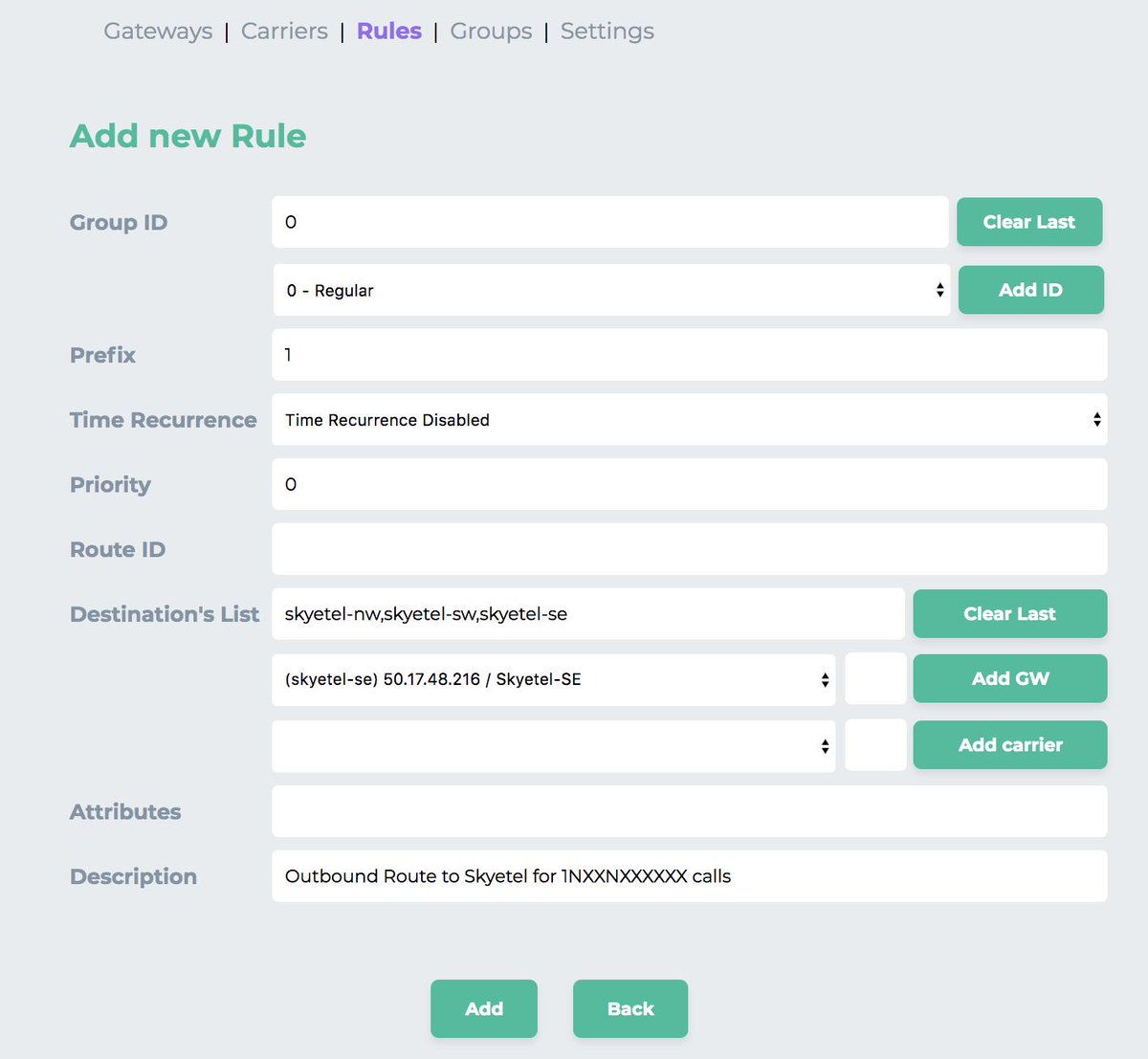Click the 'Group ID' label
Screen dimensions: 1148x1059
click(x=118, y=223)
